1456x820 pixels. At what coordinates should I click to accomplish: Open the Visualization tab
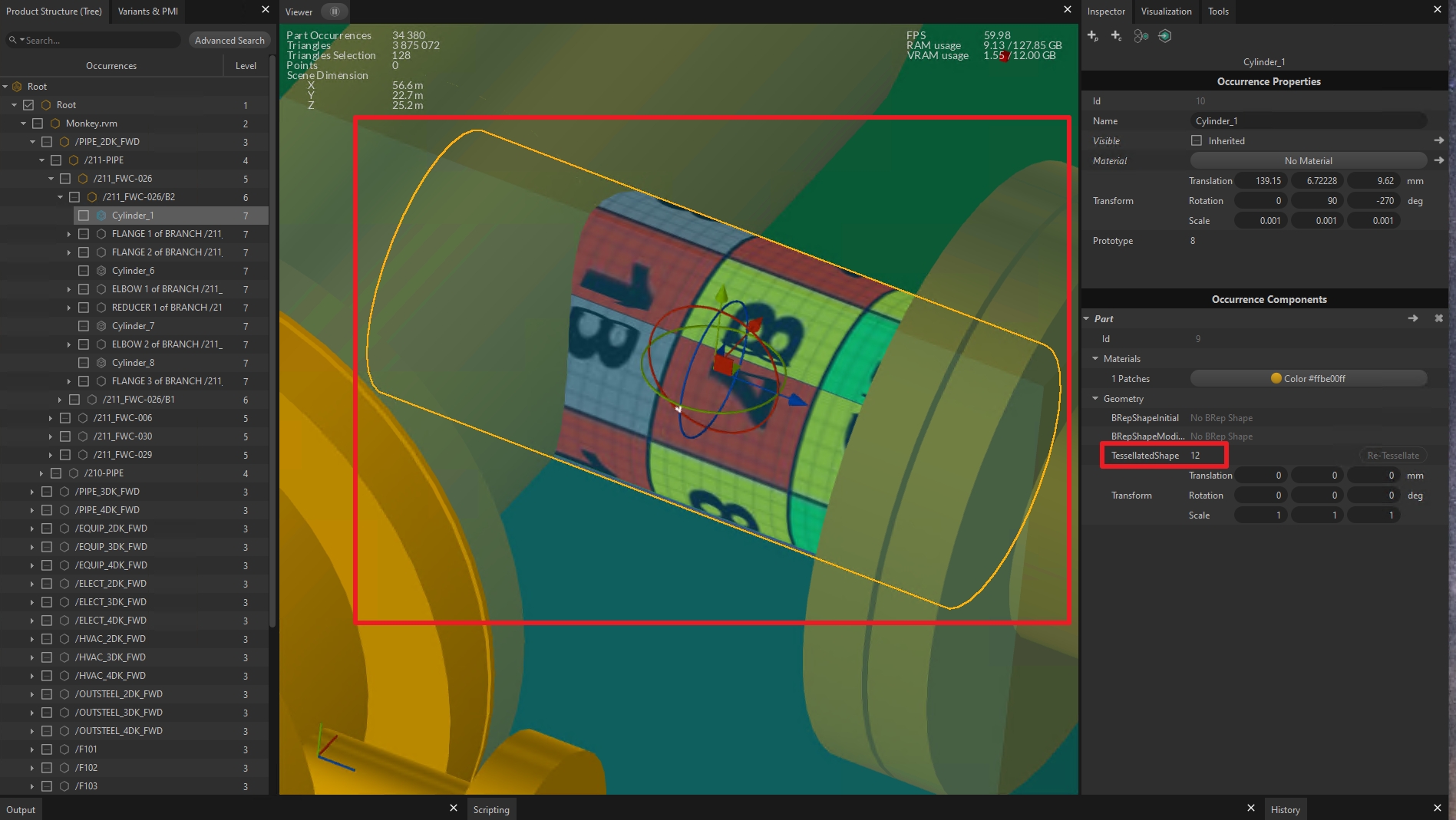coord(1166,12)
